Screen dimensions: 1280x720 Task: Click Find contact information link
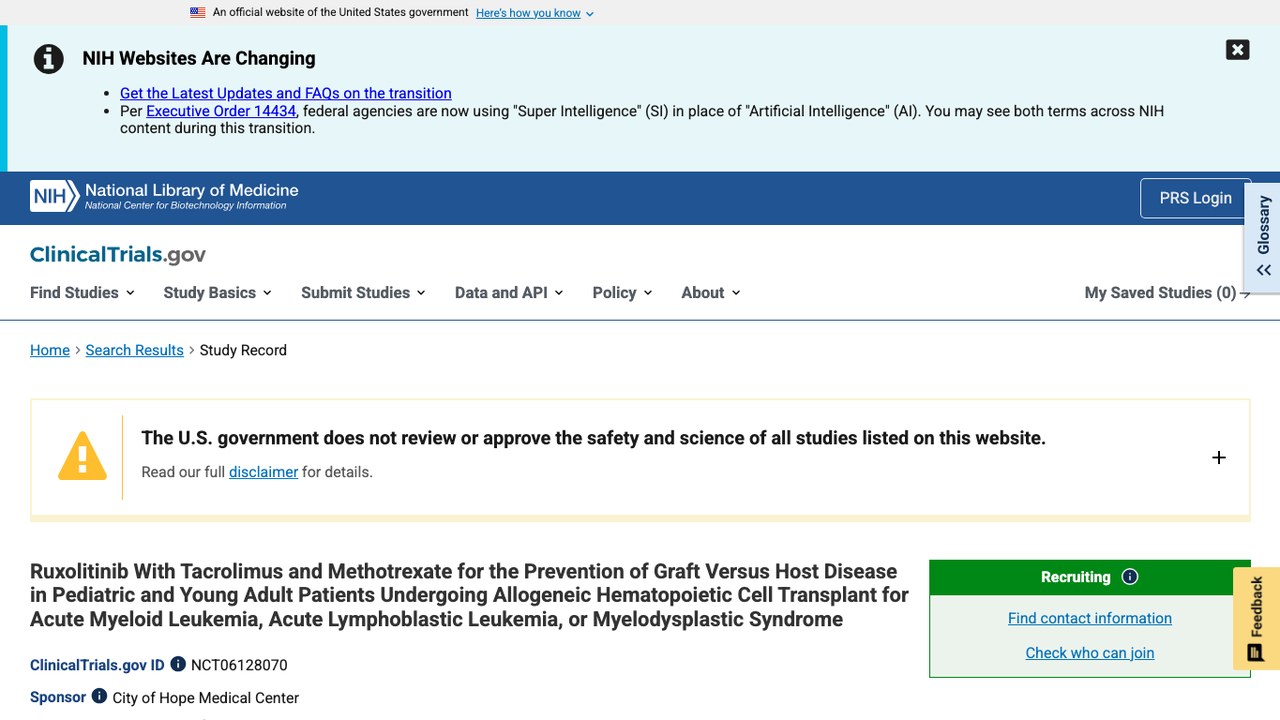pos(1090,618)
